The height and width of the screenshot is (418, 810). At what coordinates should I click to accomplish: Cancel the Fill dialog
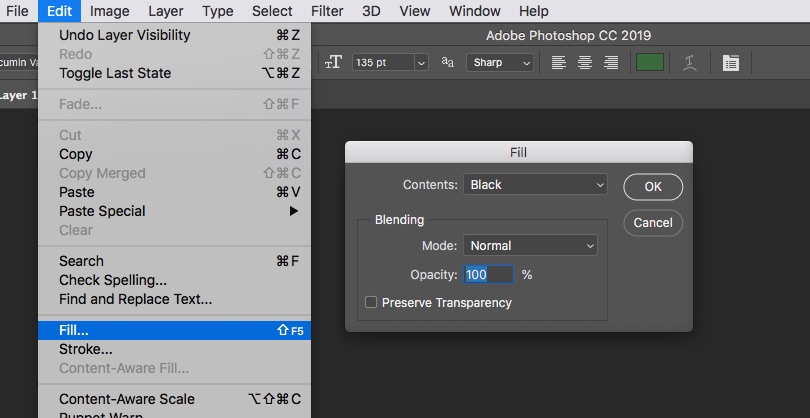coord(652,222)
